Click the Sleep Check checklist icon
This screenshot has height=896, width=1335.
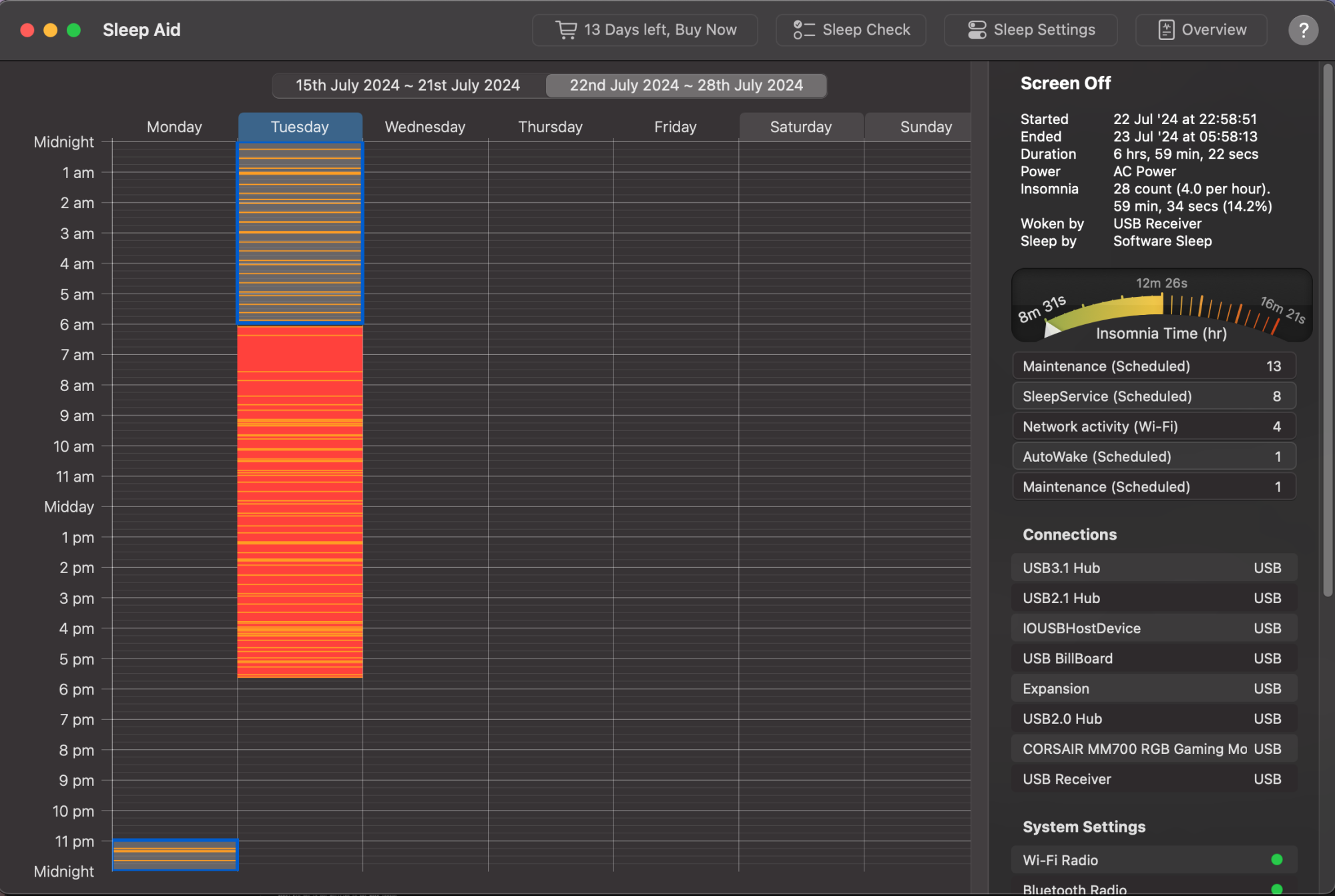point(804,30)
